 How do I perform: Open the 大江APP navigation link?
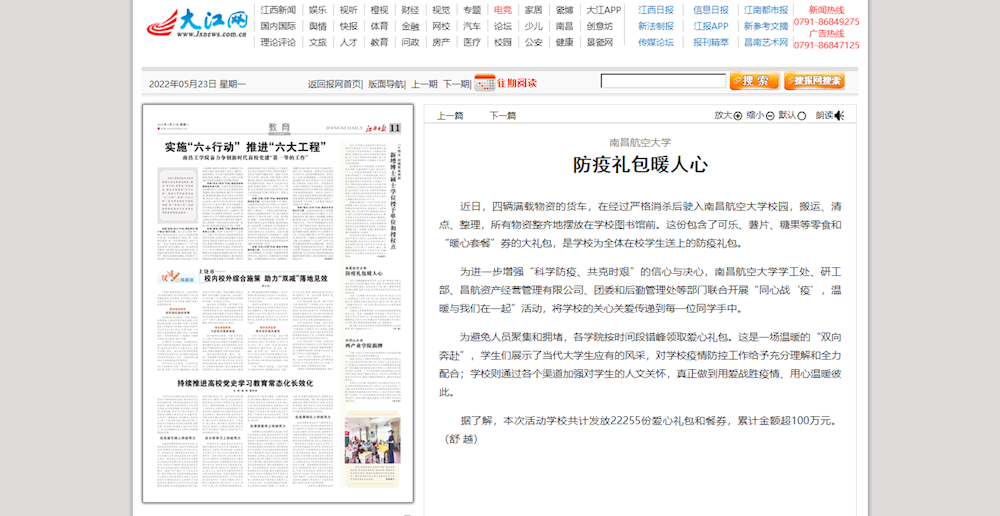[603, 10]
